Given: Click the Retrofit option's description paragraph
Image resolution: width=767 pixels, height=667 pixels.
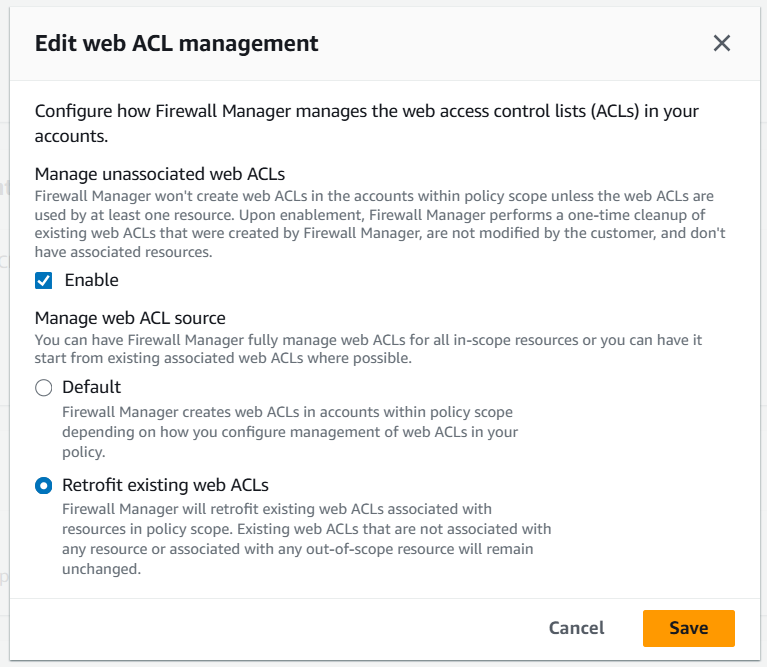Looking at the screenshot, I should [x=306, y=539].
